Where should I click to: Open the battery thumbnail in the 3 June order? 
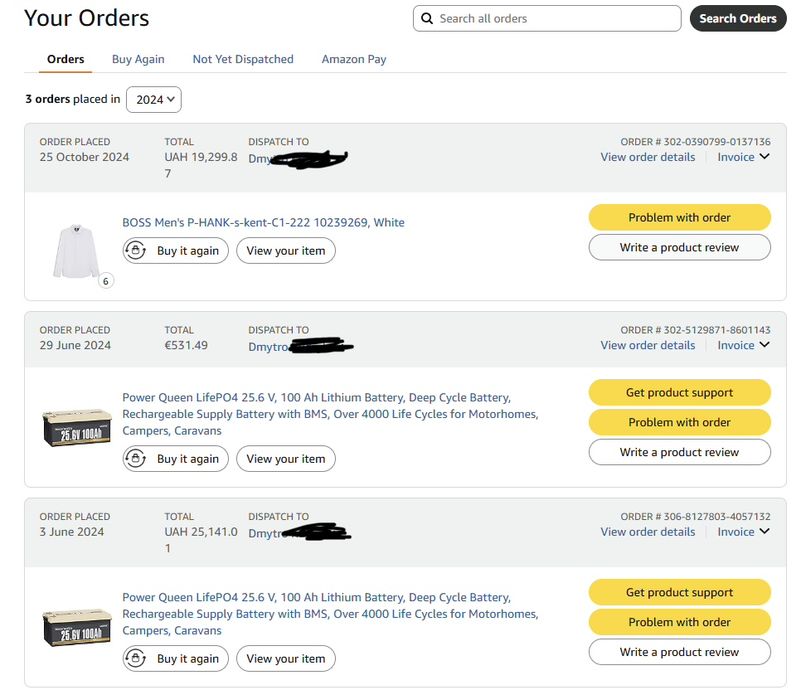pos(77,628)
